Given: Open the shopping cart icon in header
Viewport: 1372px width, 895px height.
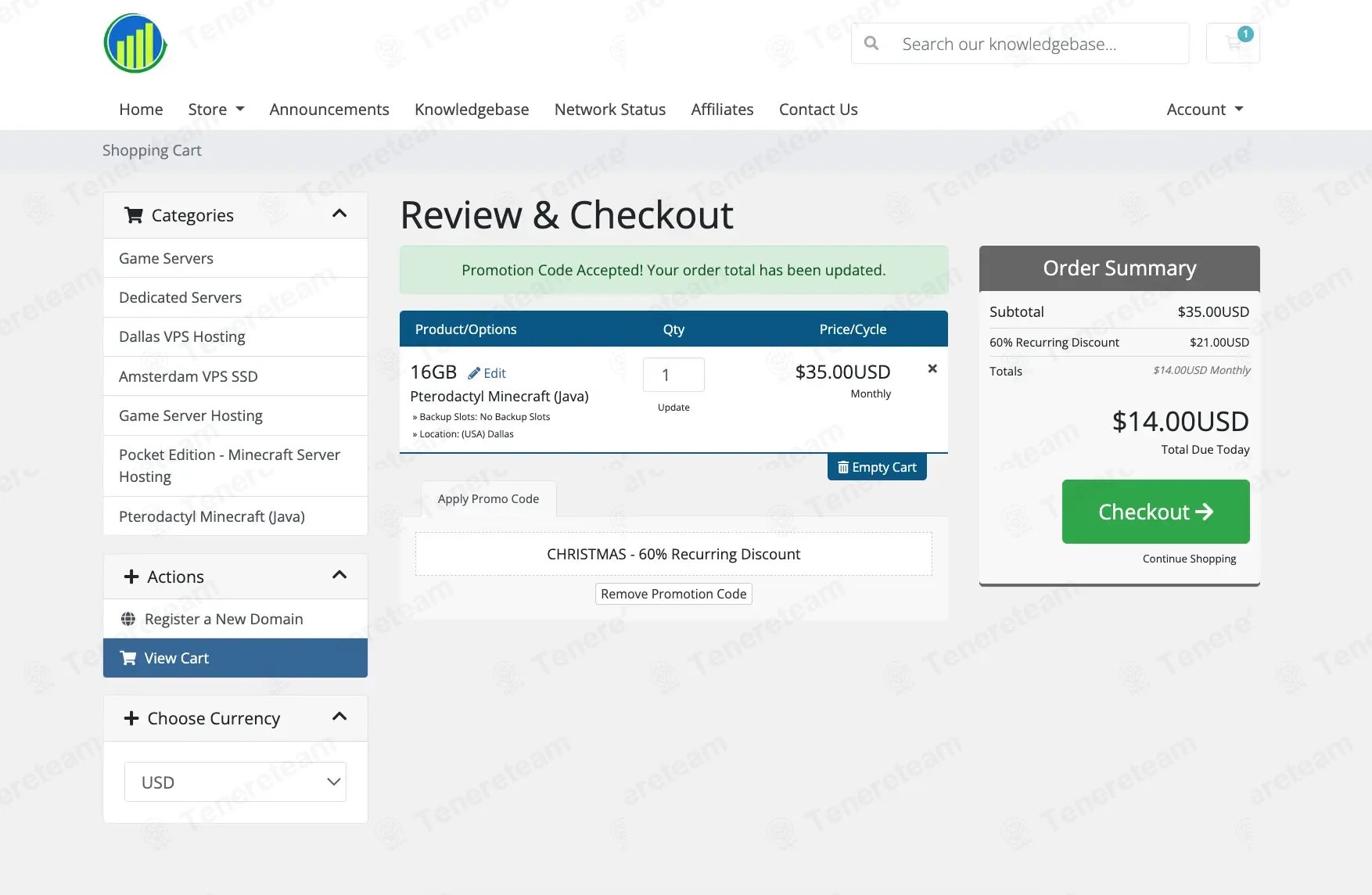Looking at the screenshot, I should pyautogui.click(x=1233, y=43).
